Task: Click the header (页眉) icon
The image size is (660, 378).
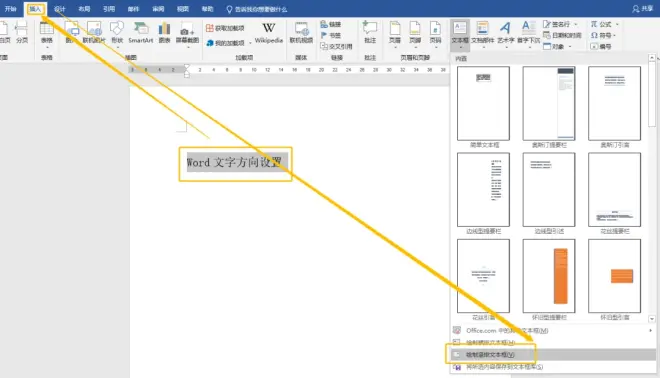Action: click(395, 33)
